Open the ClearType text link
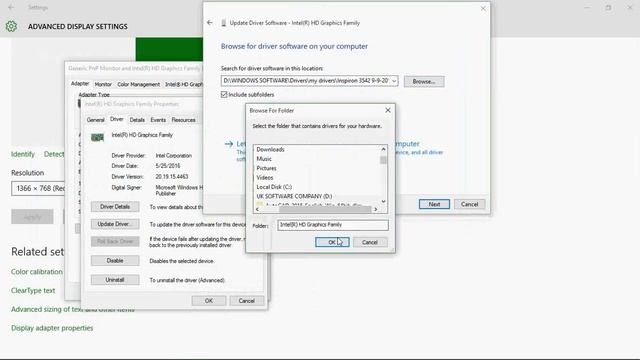Screen dimensions: 640x360 click(33, 291)
